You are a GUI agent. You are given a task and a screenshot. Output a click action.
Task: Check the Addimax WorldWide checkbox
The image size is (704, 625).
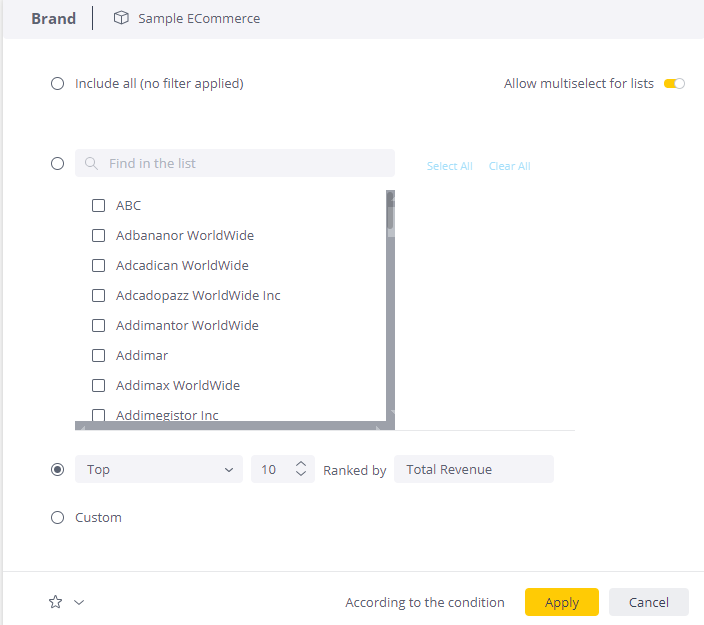pyautogui.click(x=99, y=385)
